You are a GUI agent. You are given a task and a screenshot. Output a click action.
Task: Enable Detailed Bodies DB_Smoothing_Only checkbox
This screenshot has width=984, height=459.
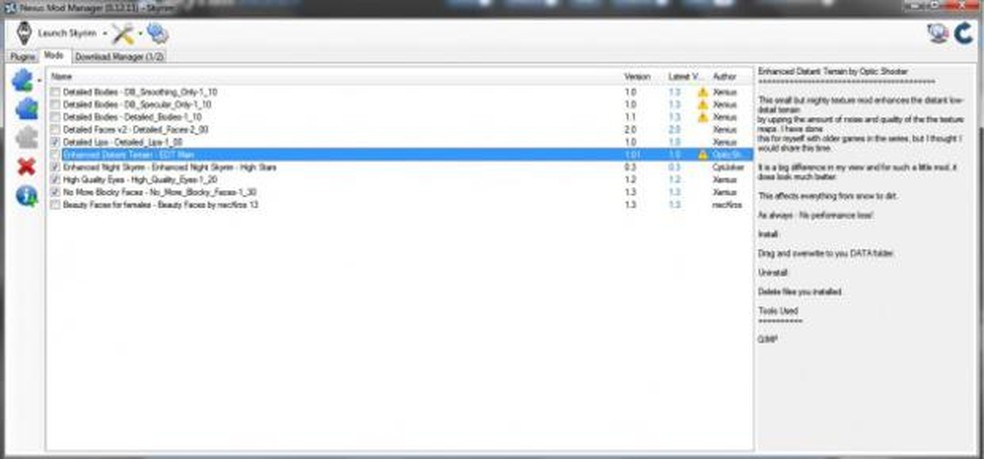56,92
